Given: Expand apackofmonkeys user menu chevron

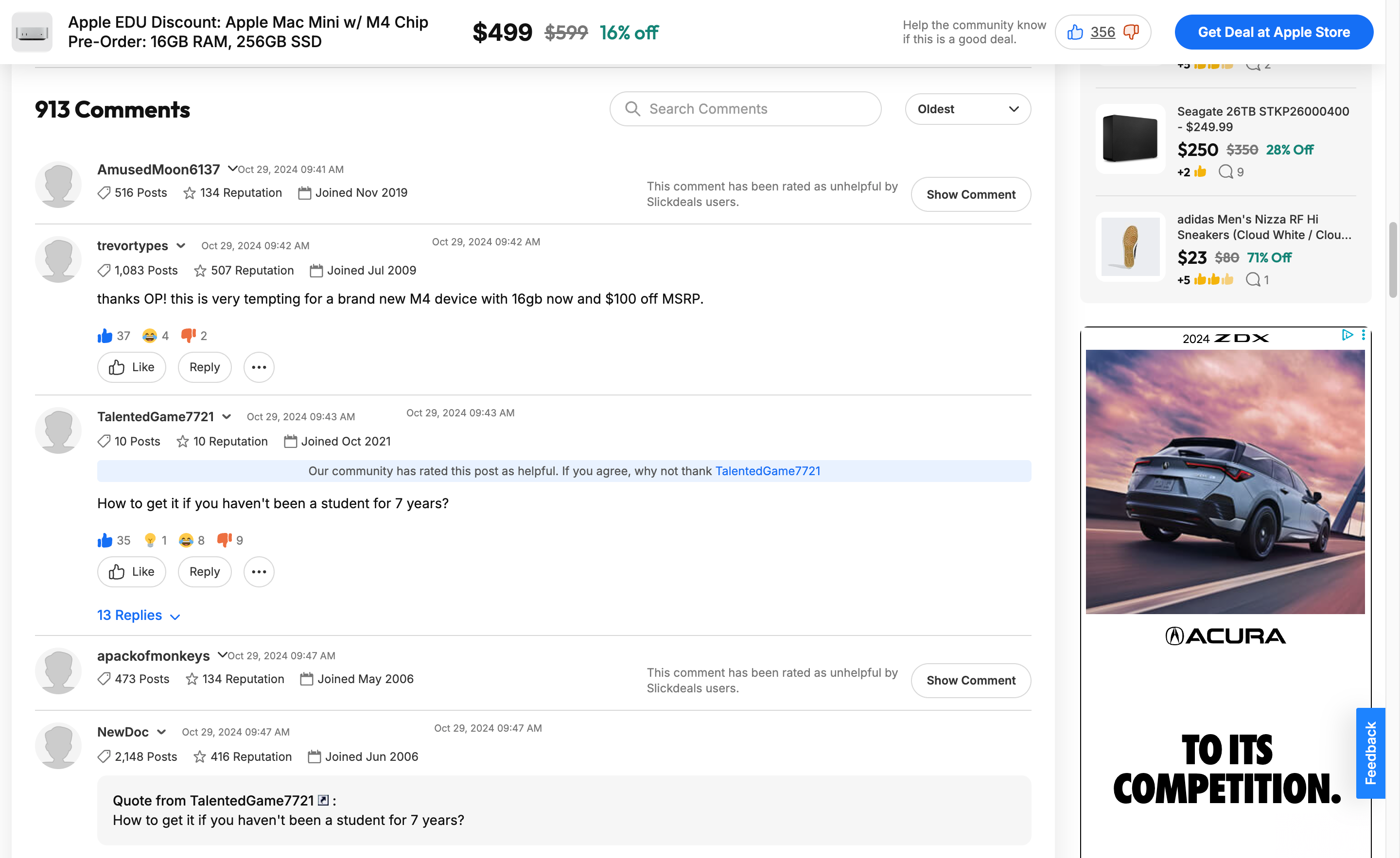Looking at the screenshot, I should [222, 655].
